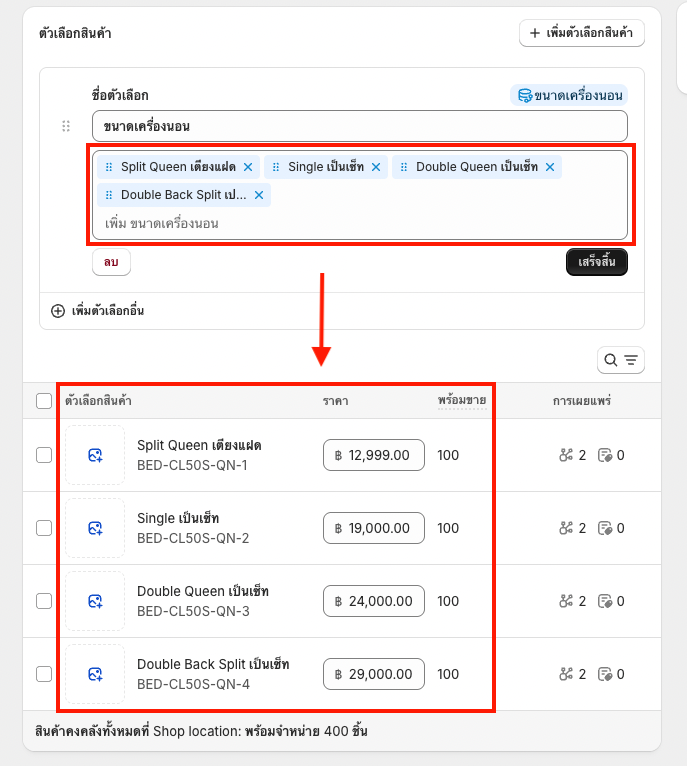Add image for Double Back Split variant
The width and height of the screenshot is (687, 766).
click(x=95, y=674)
